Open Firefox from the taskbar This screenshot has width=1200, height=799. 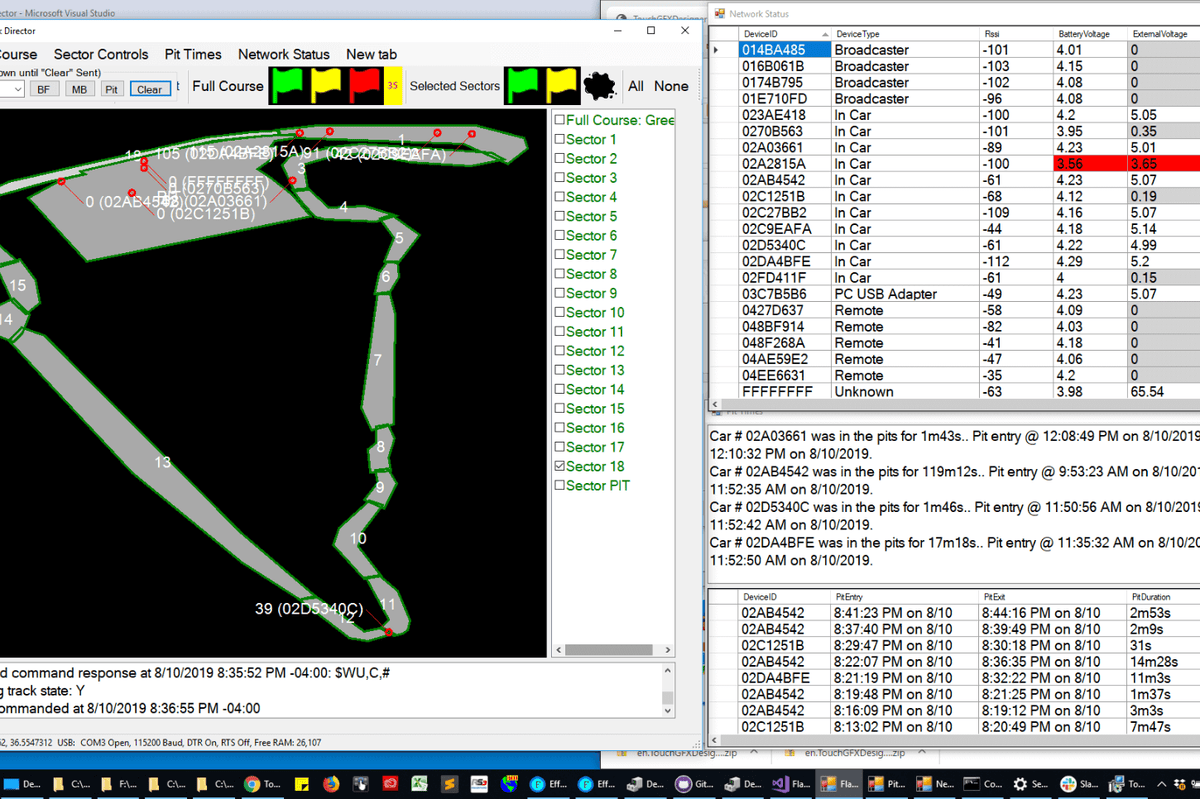(x=330, y=785)
